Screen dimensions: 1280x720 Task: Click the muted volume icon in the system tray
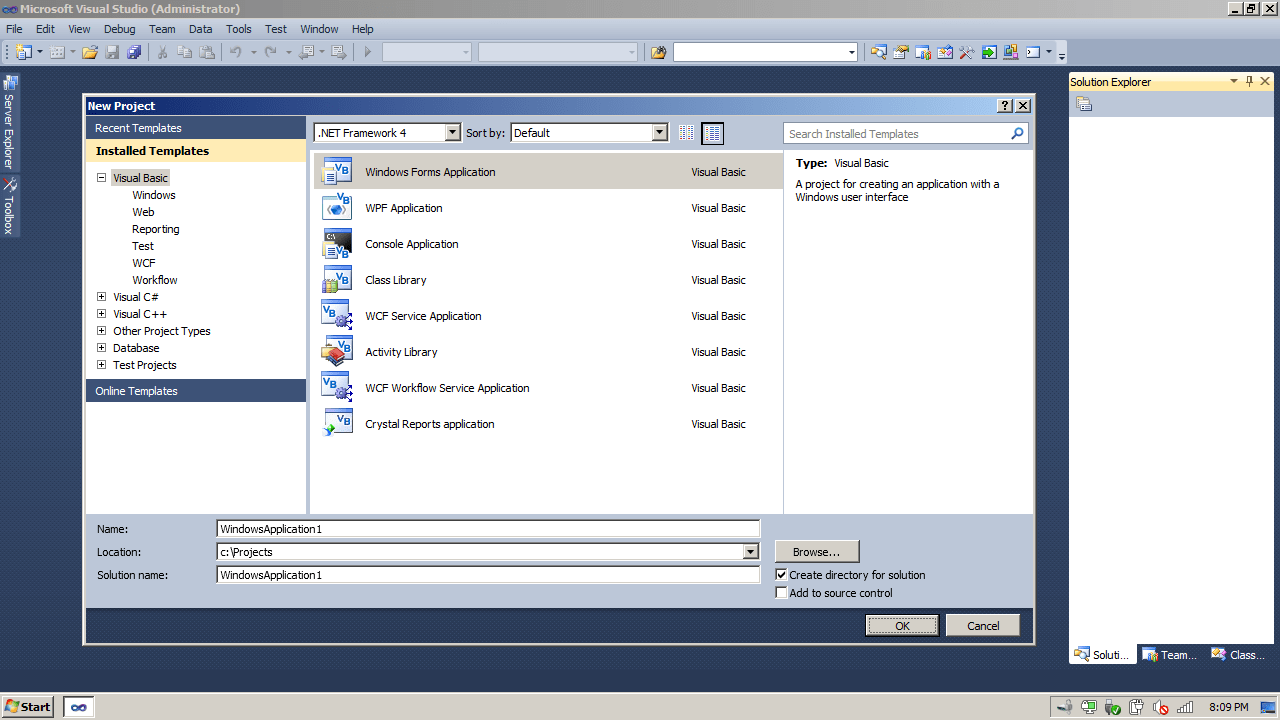pyautogui.click(x=1159, y=707)
